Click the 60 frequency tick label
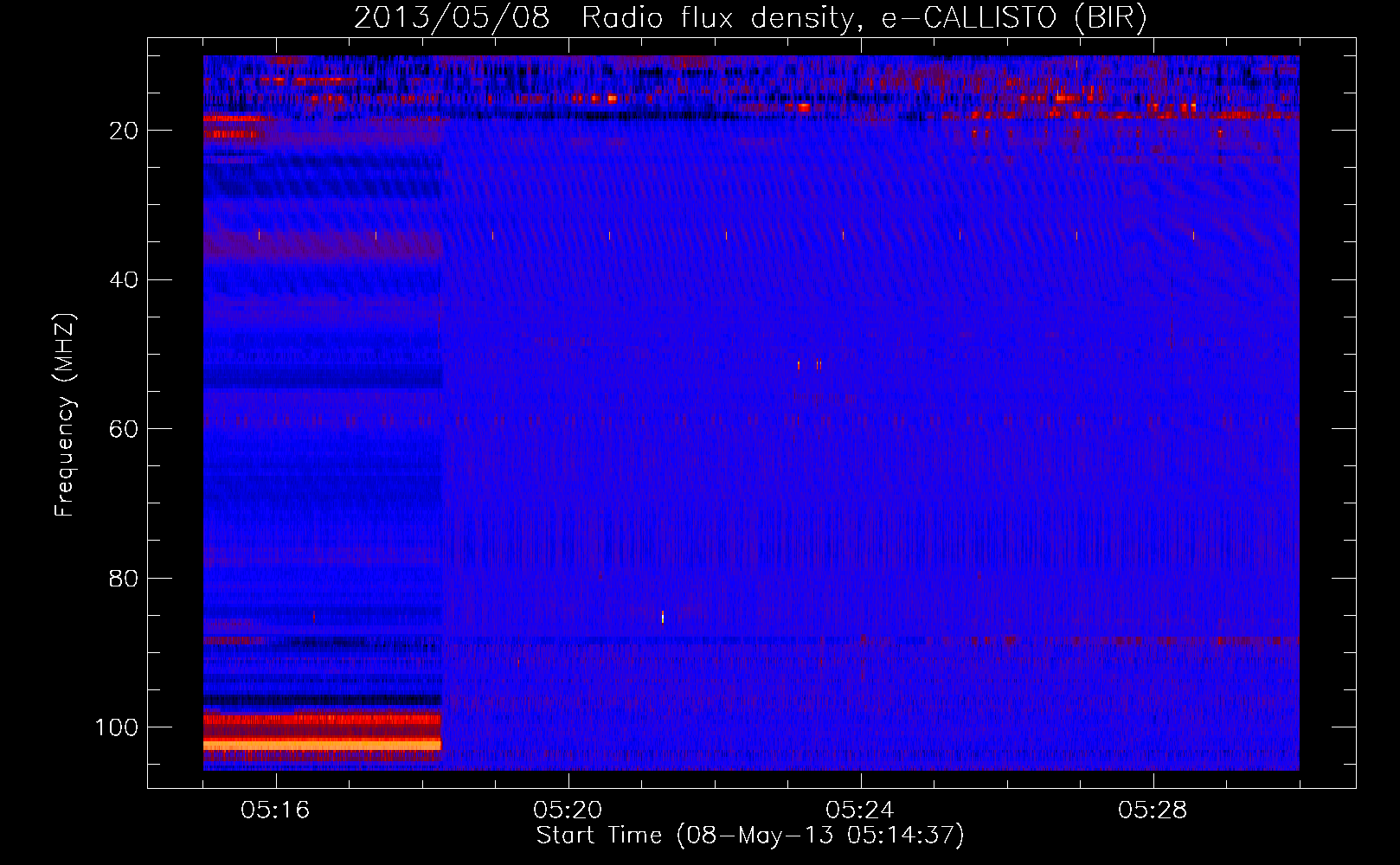The width and height of the screenshot is (1400, 865). coord(124,429)
